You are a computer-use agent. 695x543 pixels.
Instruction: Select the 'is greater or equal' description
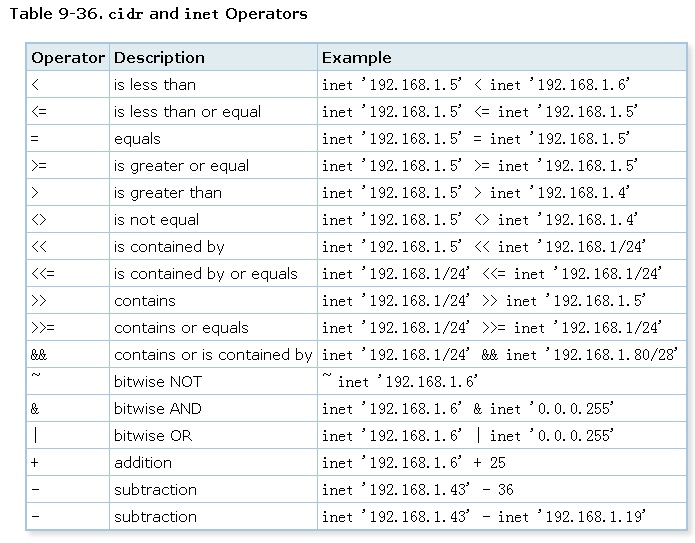tap(181, 166)
